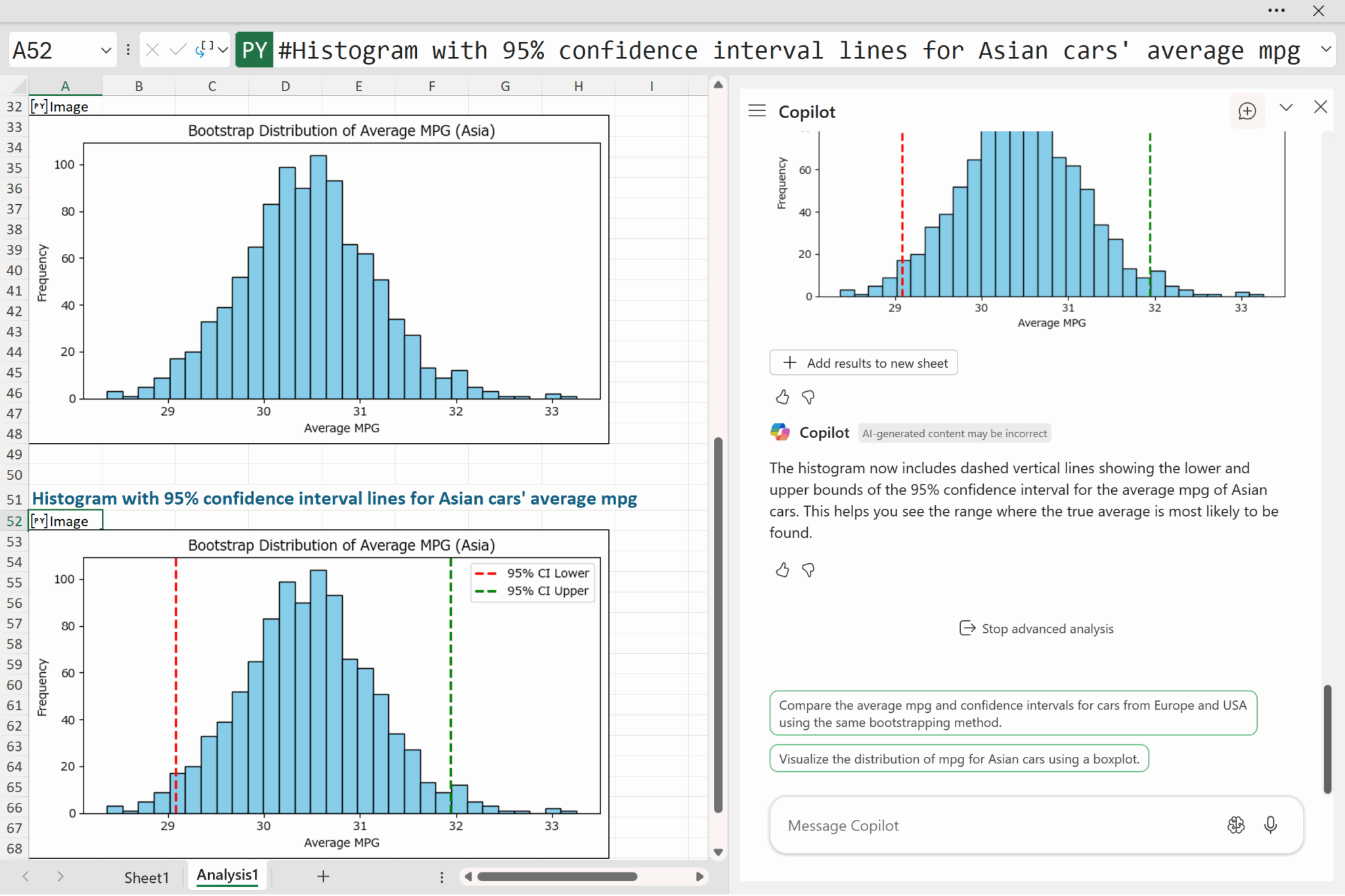Click thumbs up on latest Copilot response

pos(782,570)
